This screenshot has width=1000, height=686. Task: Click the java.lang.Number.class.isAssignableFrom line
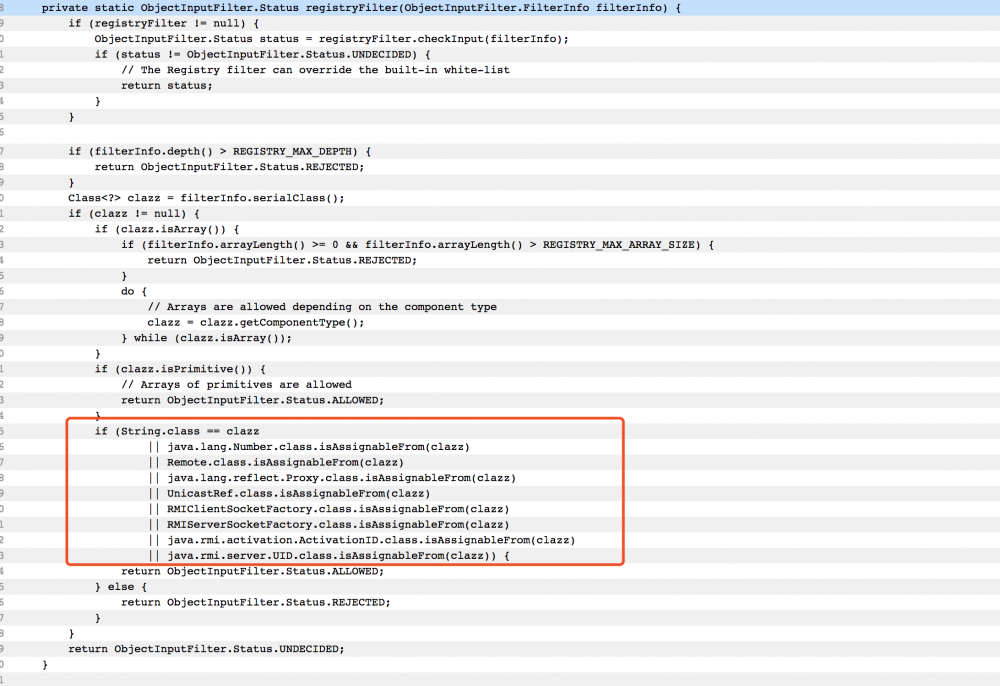coord(309,447)
